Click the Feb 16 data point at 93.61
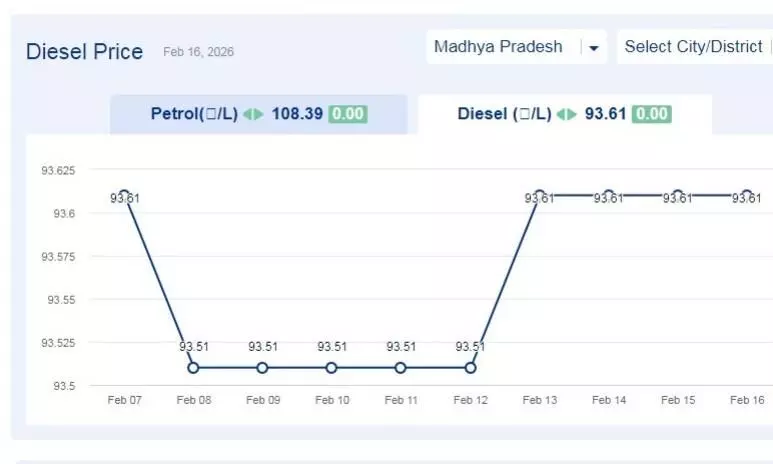Image resolution: width=773 pixels, height=464 pixels. pyautogui.click(x=746, y=195)
